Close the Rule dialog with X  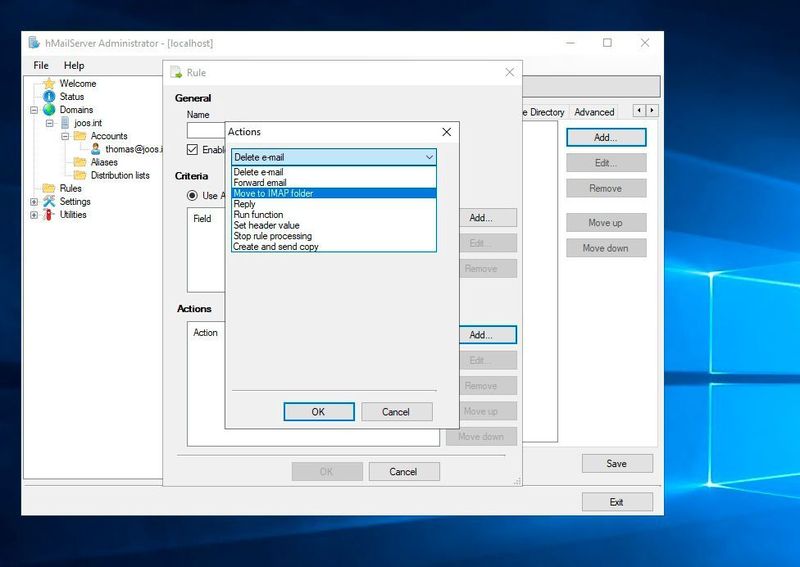coord(509,72)
